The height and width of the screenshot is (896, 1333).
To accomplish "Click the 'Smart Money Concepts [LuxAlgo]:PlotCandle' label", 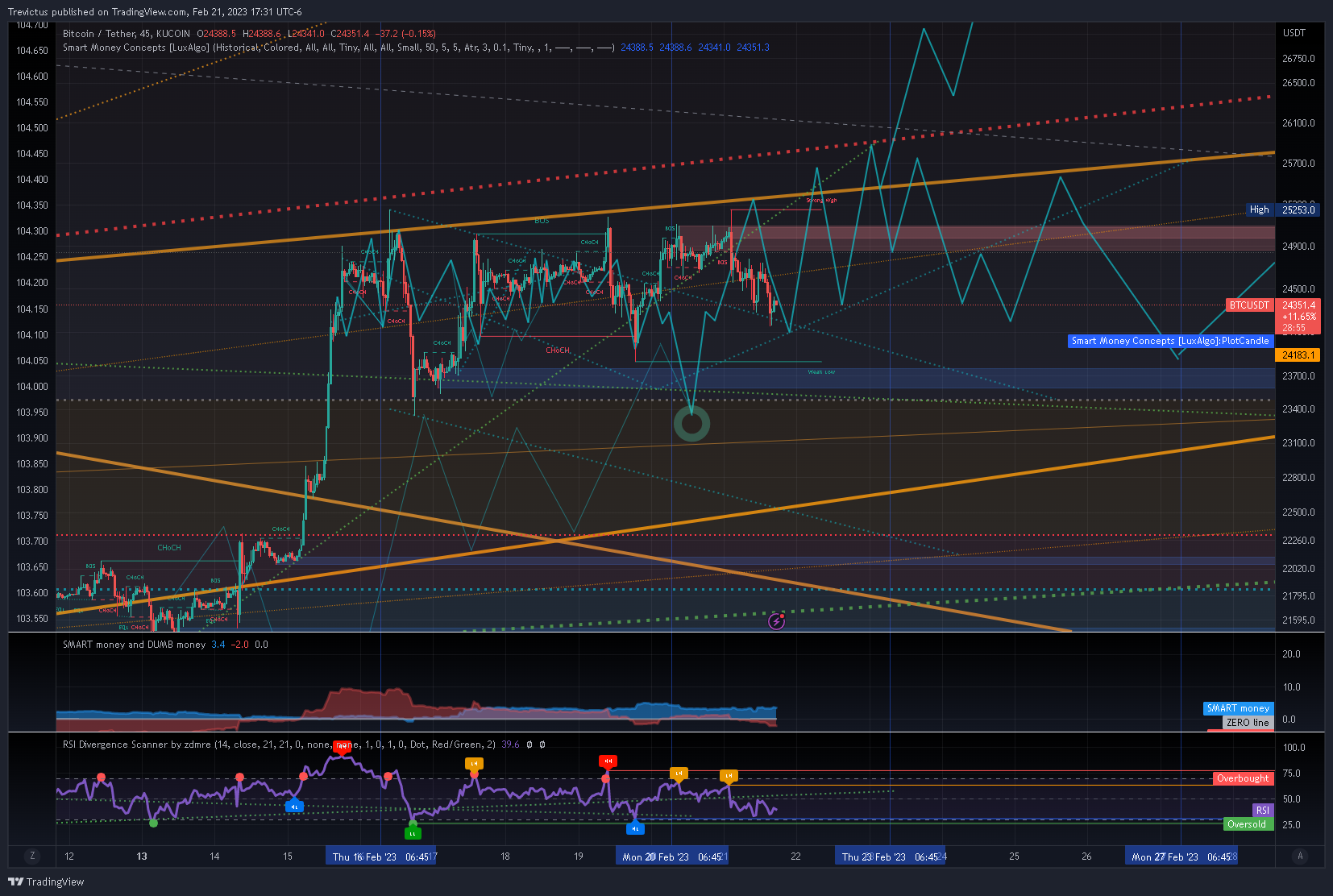I will (x=1170, y=341).
